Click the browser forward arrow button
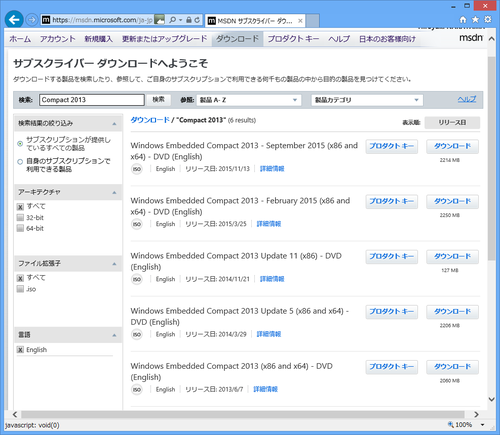The width and height of the screenshot is (500, 435). [x=32, y=20]
